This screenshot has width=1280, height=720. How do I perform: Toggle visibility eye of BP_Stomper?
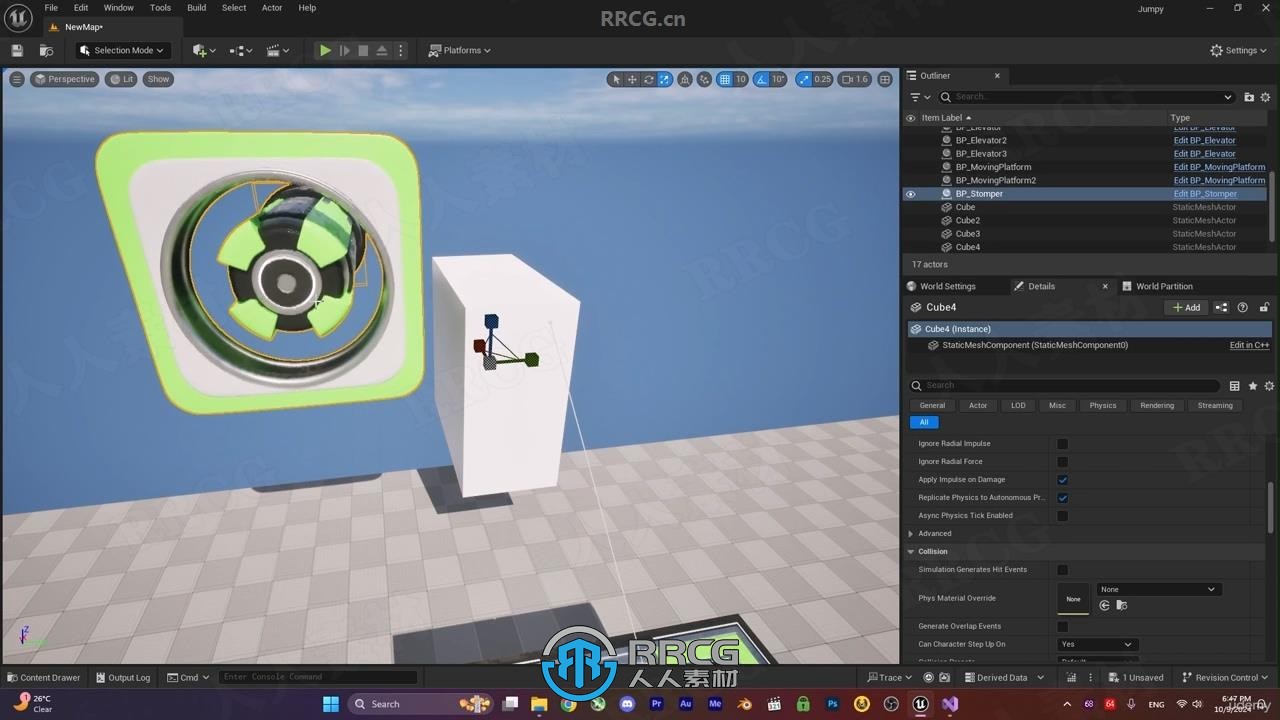pyautogui.click(x=910, y=194)
